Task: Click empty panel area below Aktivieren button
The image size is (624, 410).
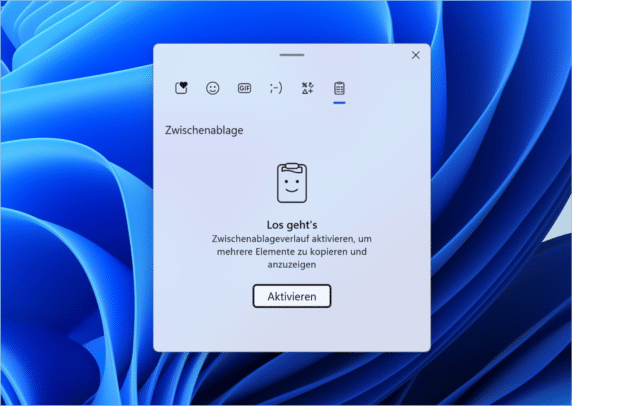Action: coord(292,330)
